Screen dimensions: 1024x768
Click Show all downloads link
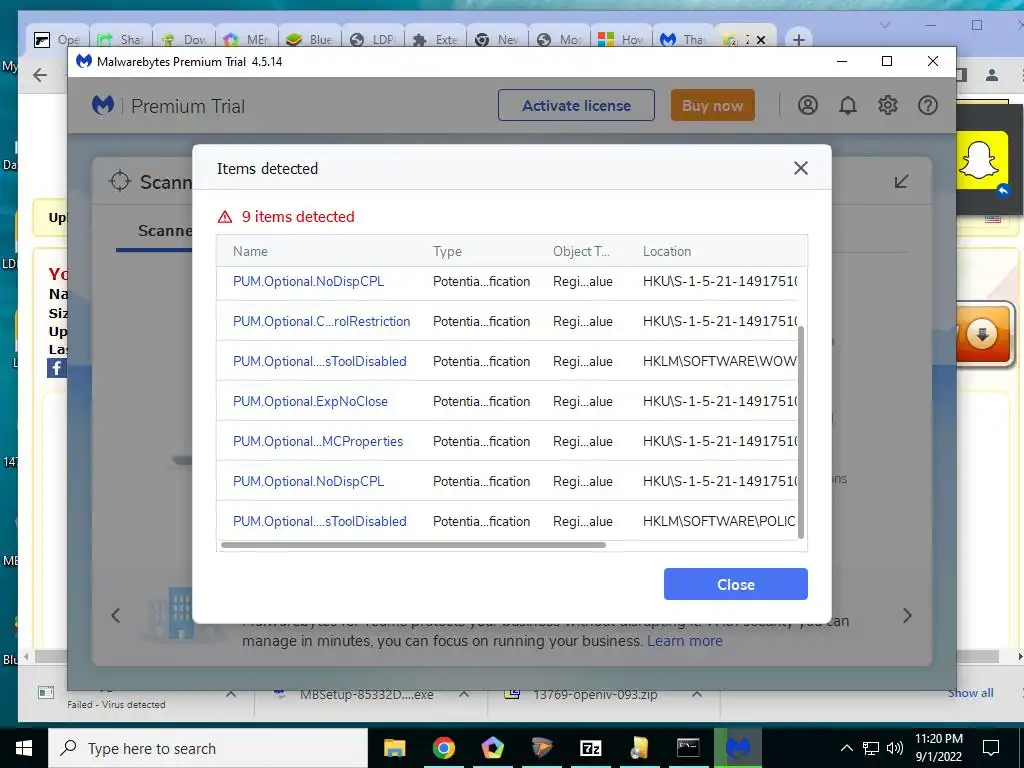[x=970, y=693]
